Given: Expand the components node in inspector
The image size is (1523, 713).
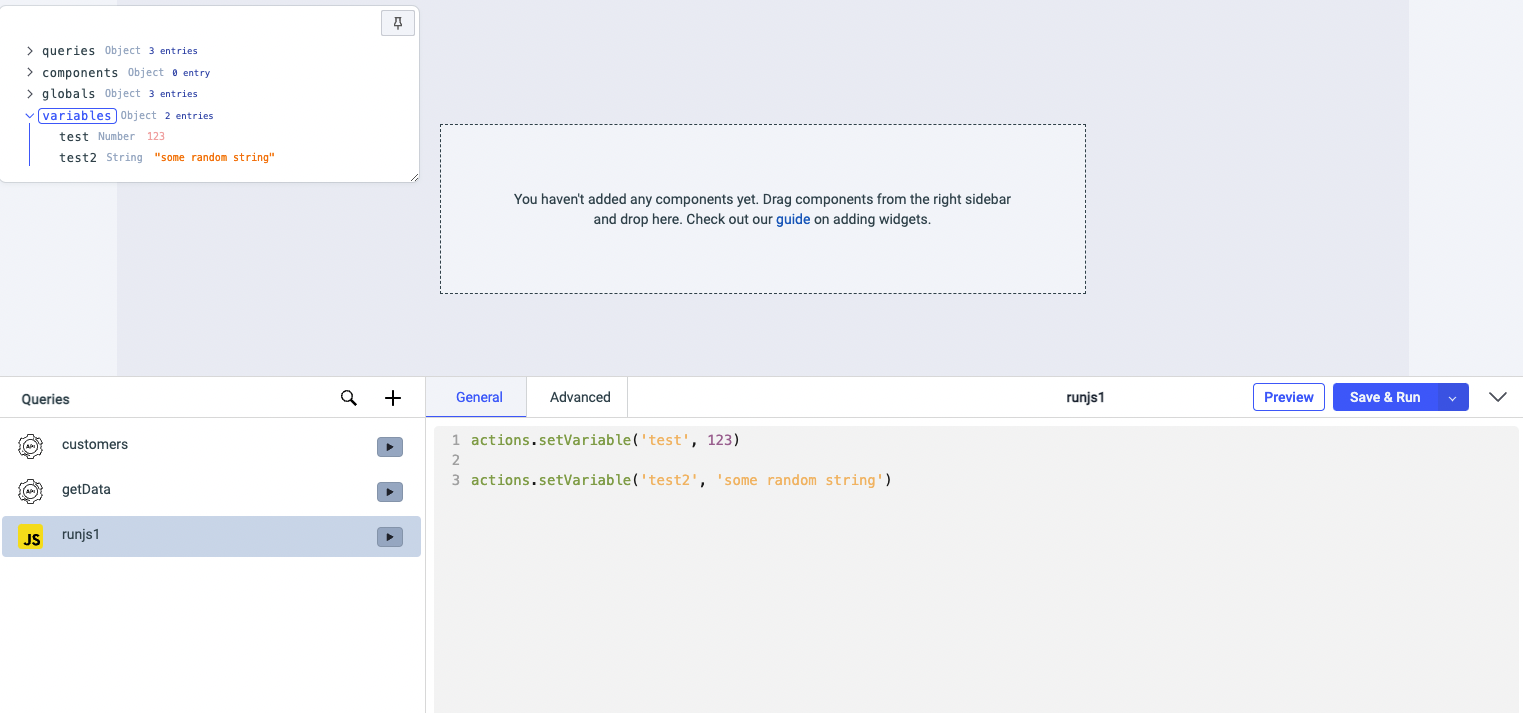Looking at the screenshot, I should (x=30, y=73).
